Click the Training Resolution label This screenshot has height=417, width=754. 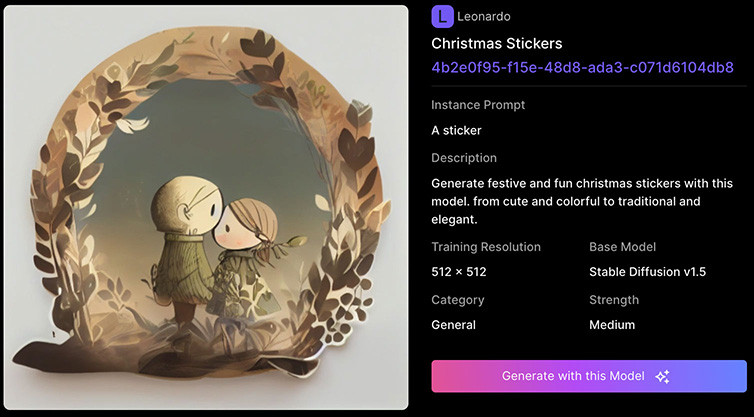[x=486, y=247]
